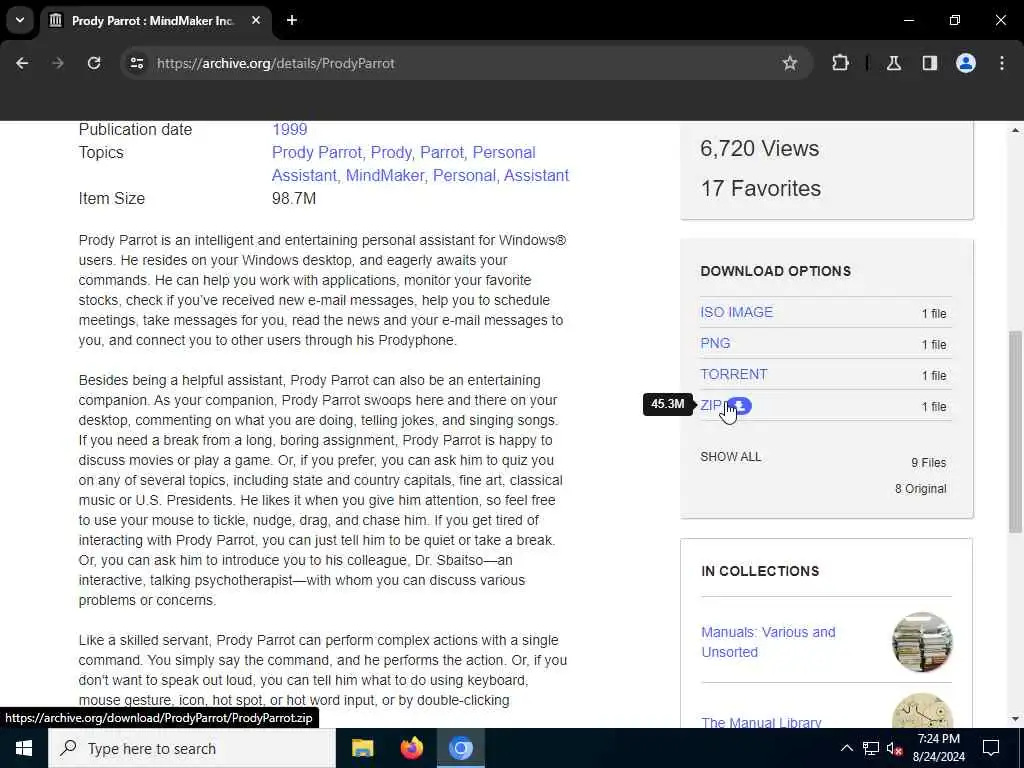Screen dimensions: 1024x768
Task: Bookmark this page with the star icon
Action: tap(790, 63)
